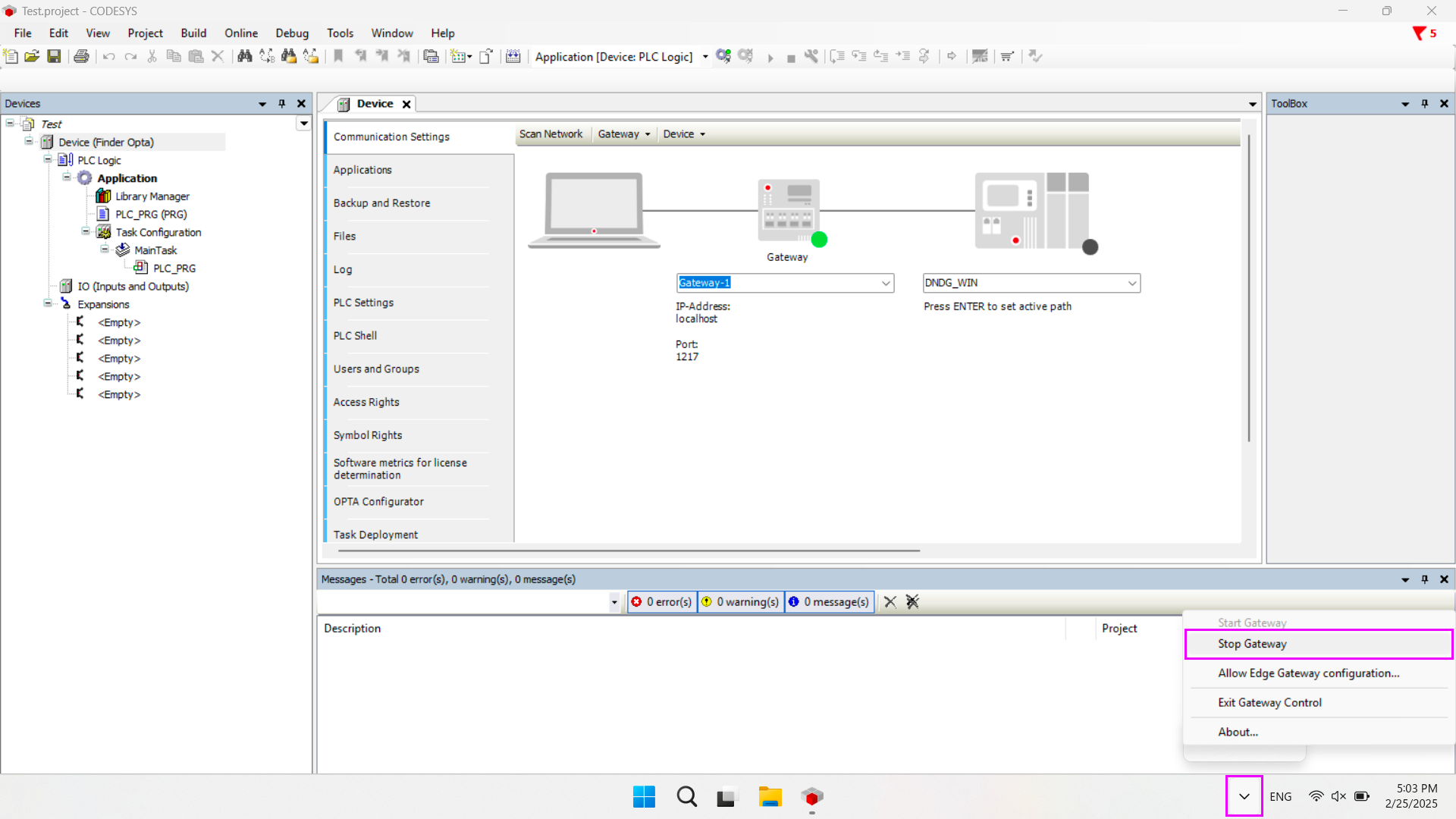Click the Scan Network button
The width and height of the screenshot is (1456, 819).
tap(551, 134)
